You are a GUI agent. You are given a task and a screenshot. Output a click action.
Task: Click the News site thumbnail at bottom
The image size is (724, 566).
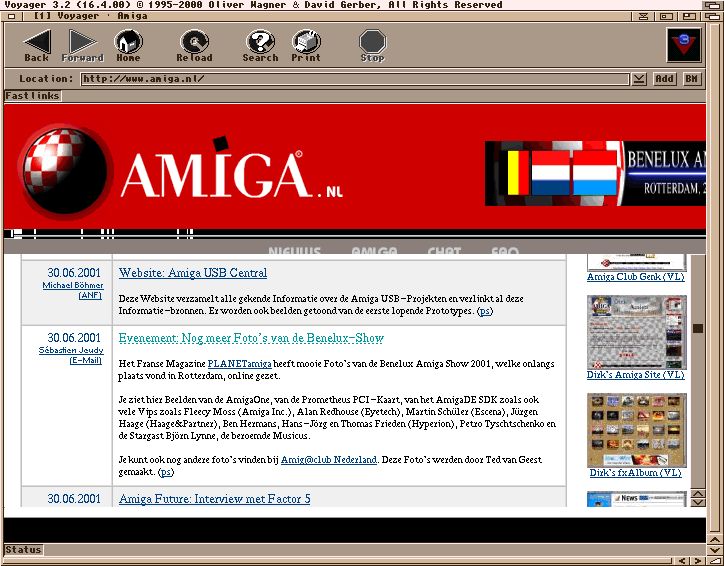[x=637, y=499]
